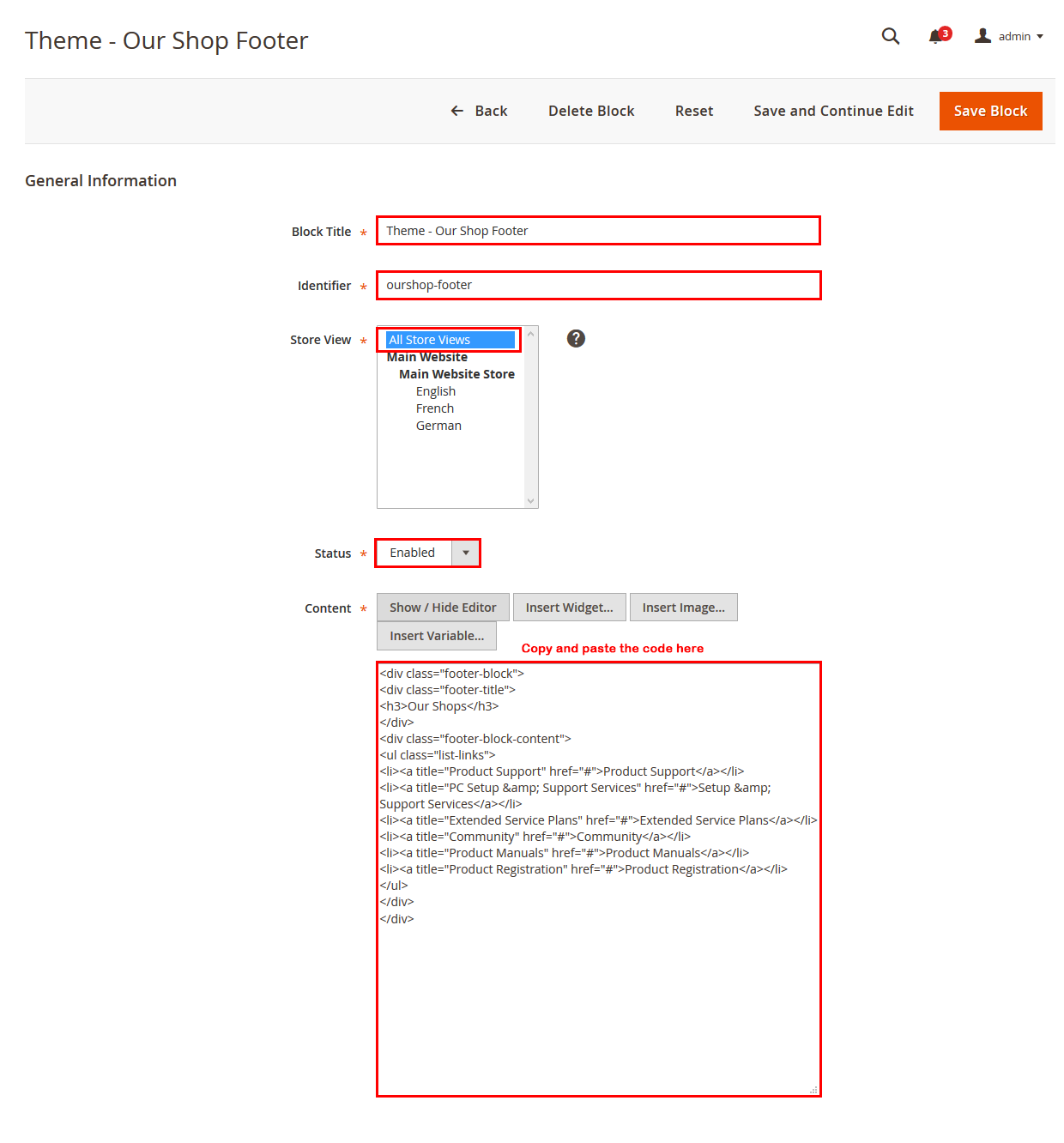Click Insert Variable... button
The height and width of the screenshot is (1143, 1064).
click(x=437, y=636)
